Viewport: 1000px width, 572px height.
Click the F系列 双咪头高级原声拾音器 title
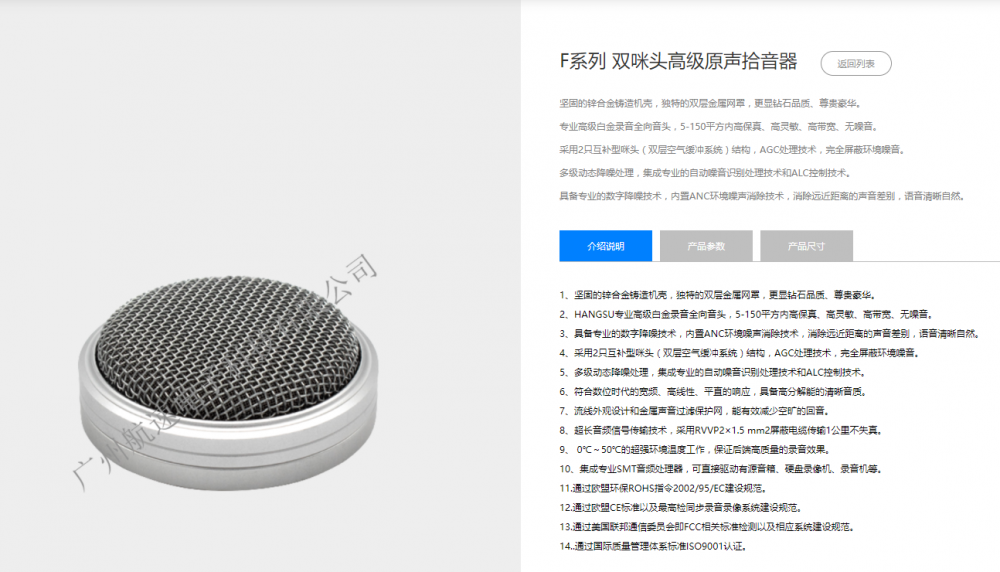(679, 62)
